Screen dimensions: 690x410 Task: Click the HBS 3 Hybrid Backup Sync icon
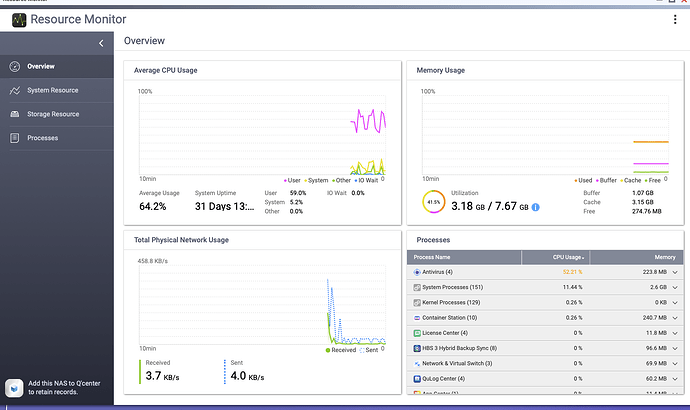417,348
